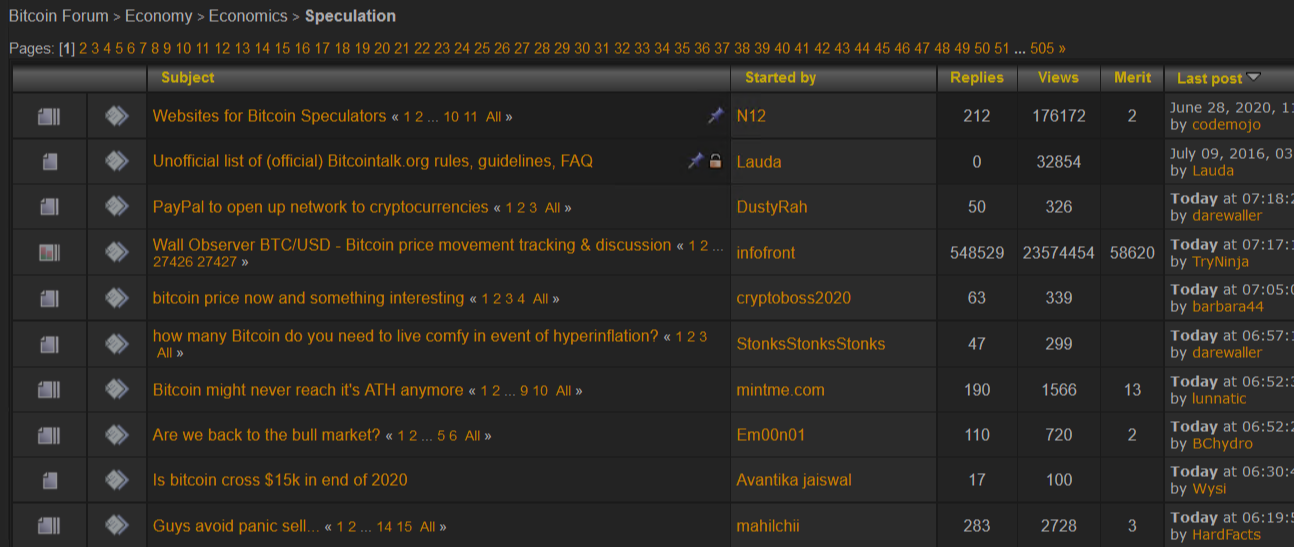Sort topics by the Replies column
This screenshot has height=547, width=1294.
(x=976, y=77)
